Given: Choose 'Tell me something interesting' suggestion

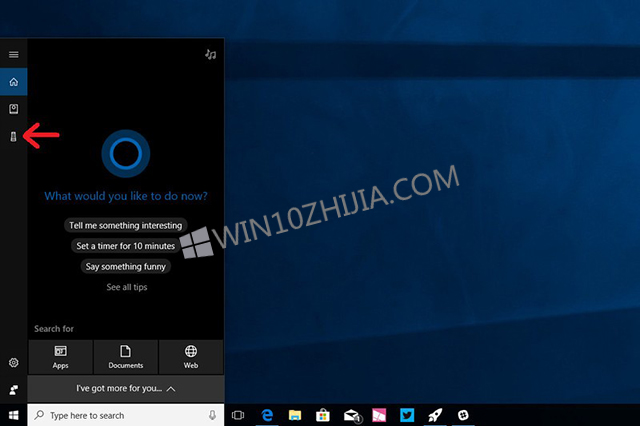Looking at the screenshot, I should (126, 225).
